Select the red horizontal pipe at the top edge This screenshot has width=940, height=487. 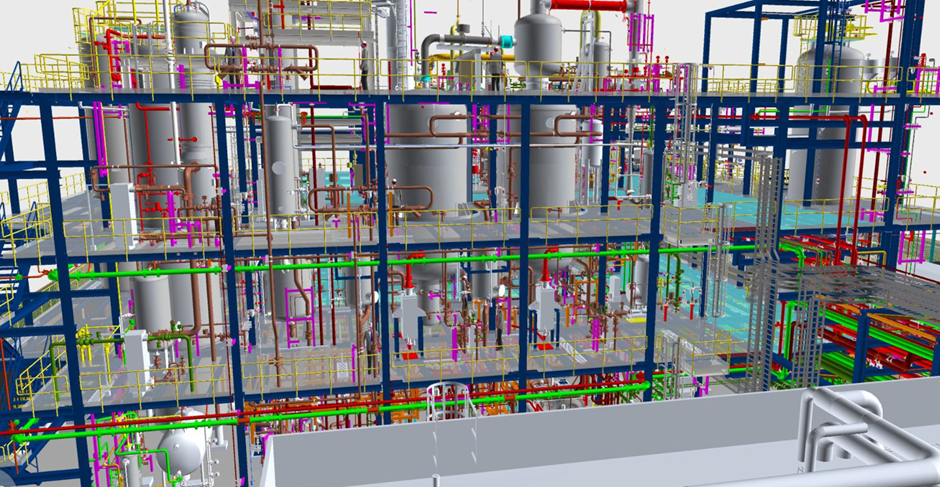point(588,5)
